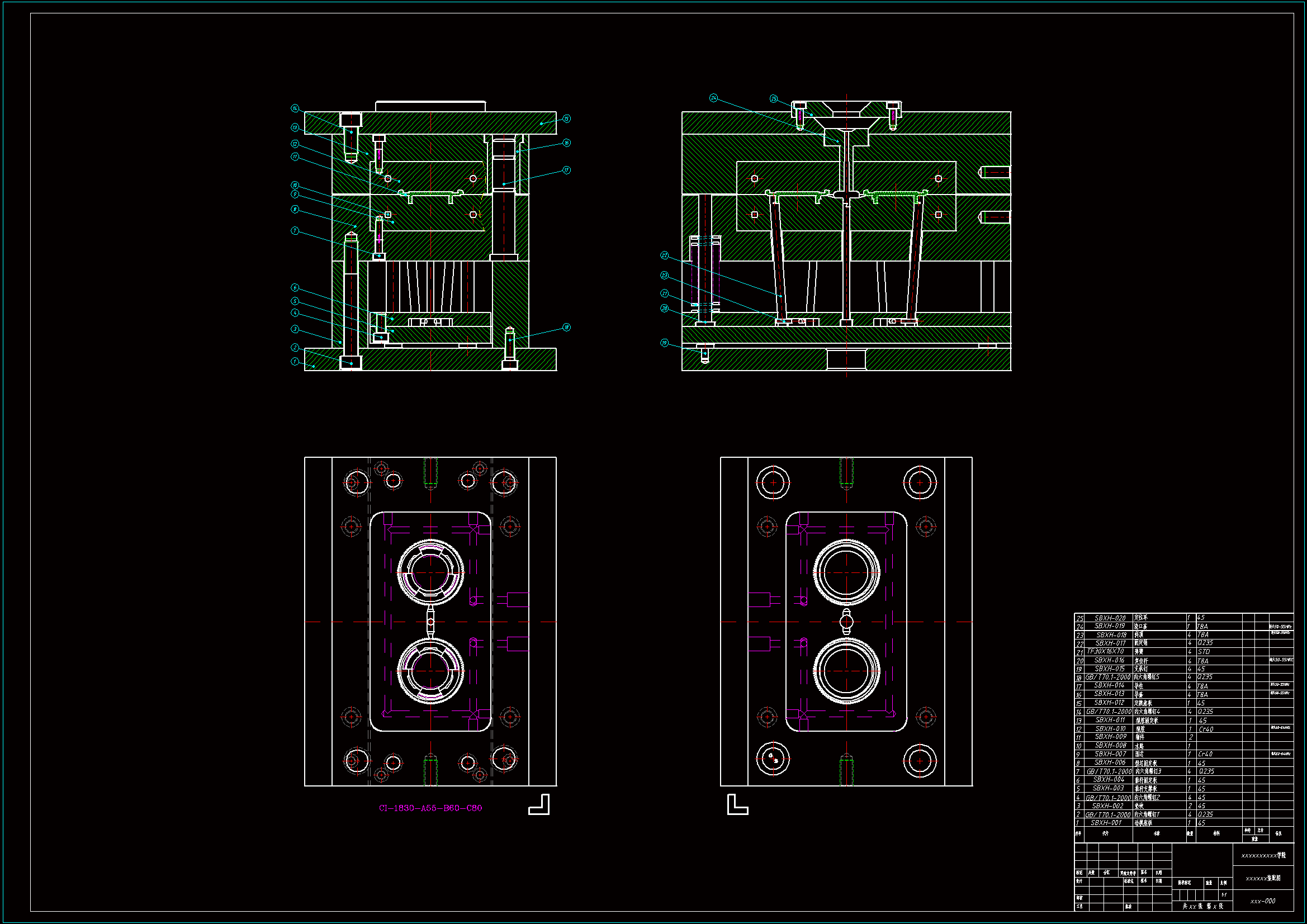The image size is (1307, 924).
Task: Select part balloon number 25
Action: click(x=773, y=98)
